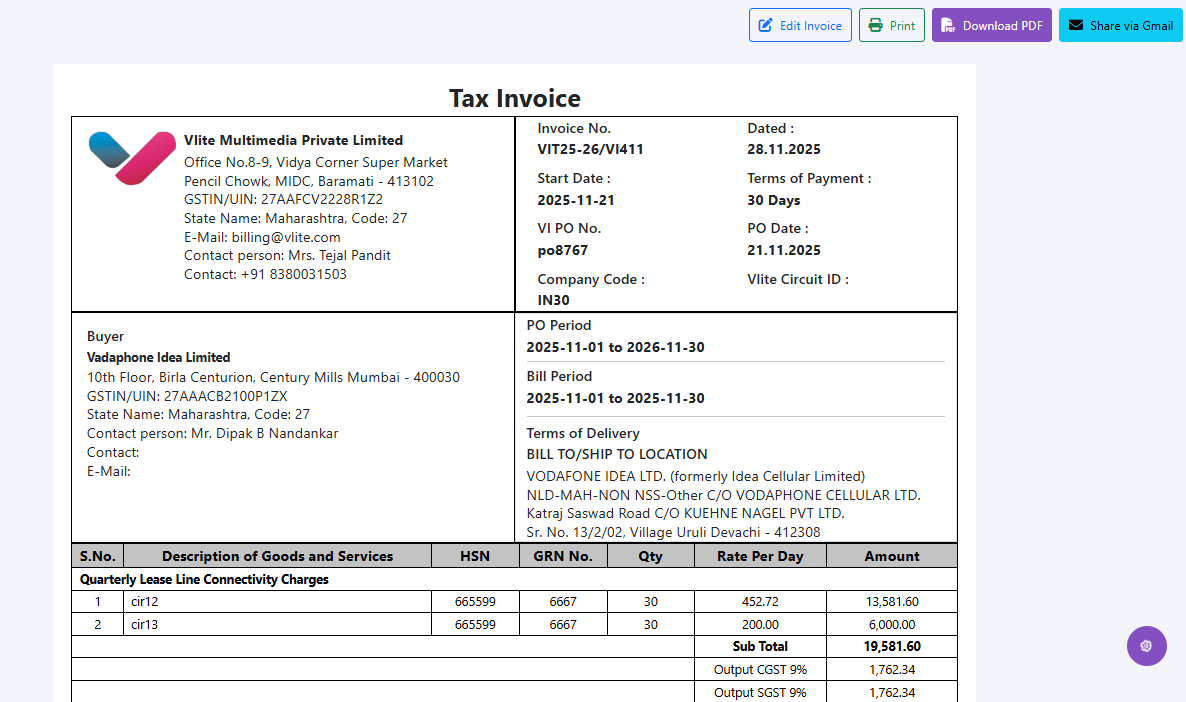Click the HSN column header
Viewport: 1186px width, 702px height.
(x=475, y=556)
